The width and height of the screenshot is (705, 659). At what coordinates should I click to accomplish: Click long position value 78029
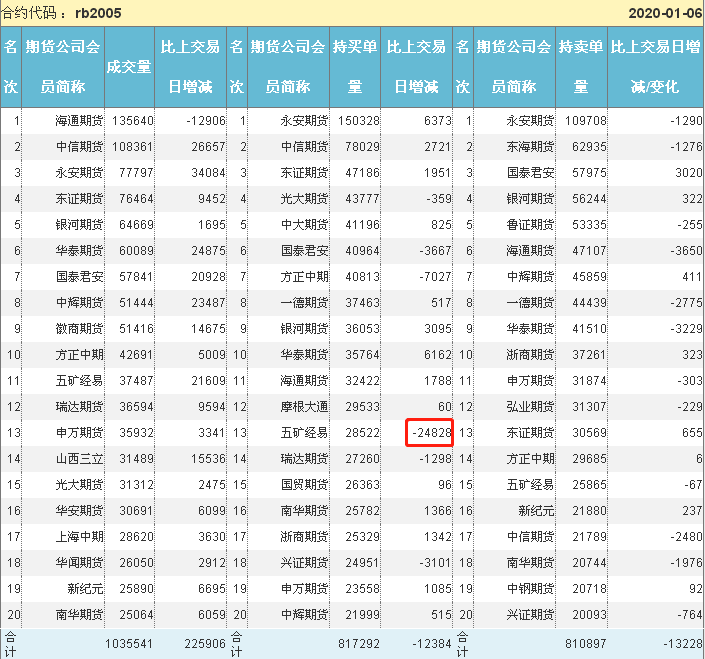click(x=362, y=147)
